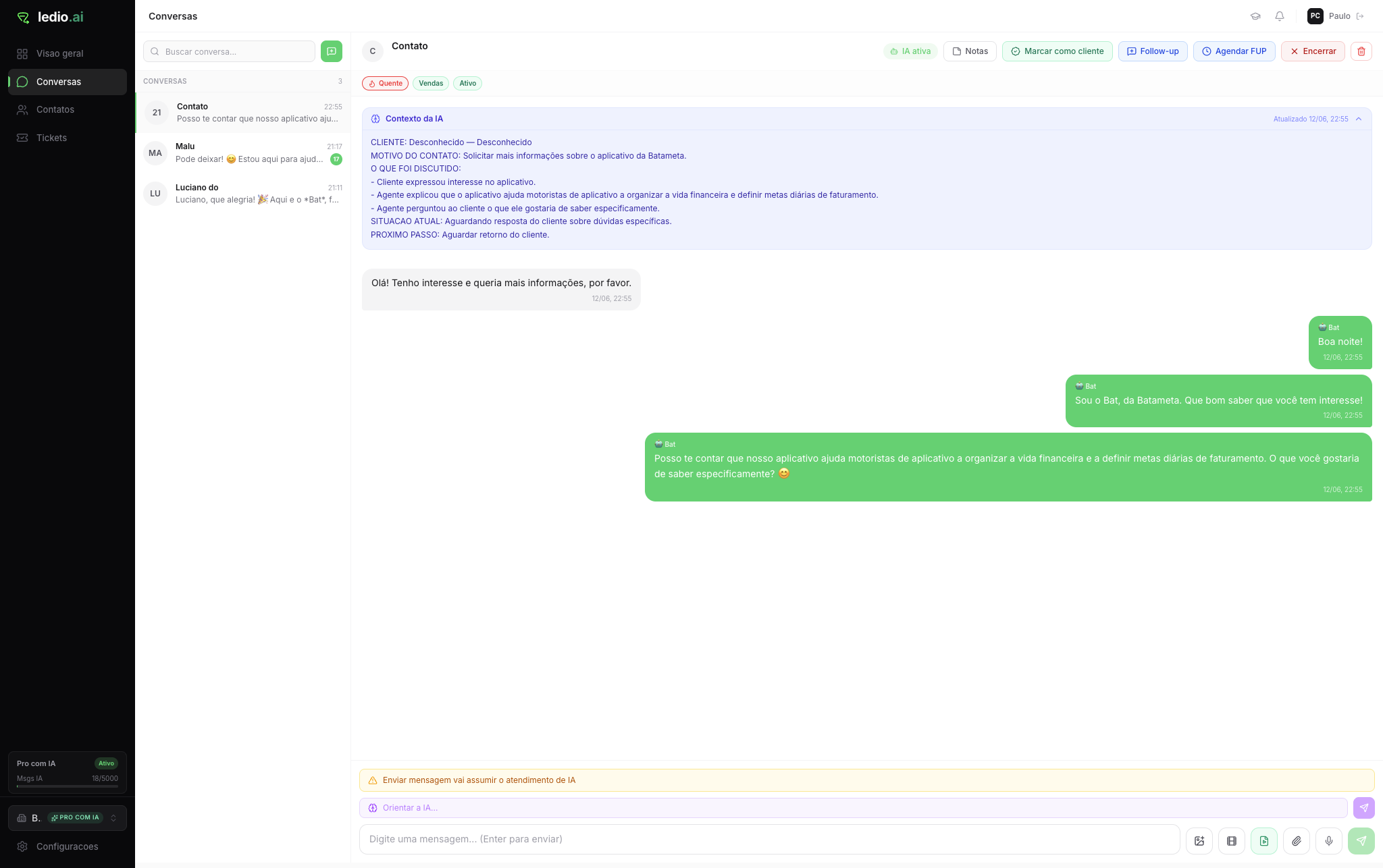This screenshot has width=1383, height=868.
Task: Click the MA avatar for Malu
Action: point(155,153)
